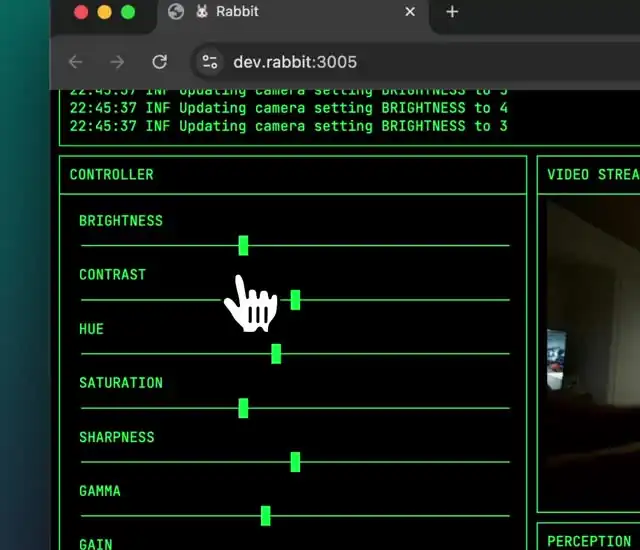This screenshot has width=640, height=550.
Task: Click the Gamma slider handle
Action: point(265,515)
